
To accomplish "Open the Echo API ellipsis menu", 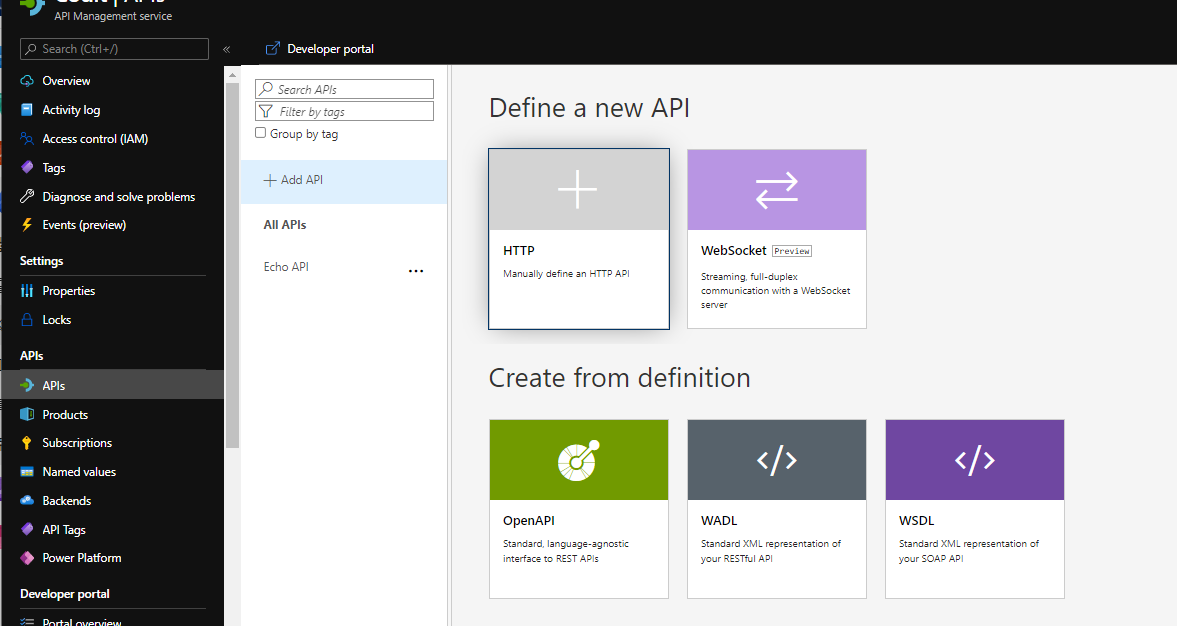I will 416,270.
